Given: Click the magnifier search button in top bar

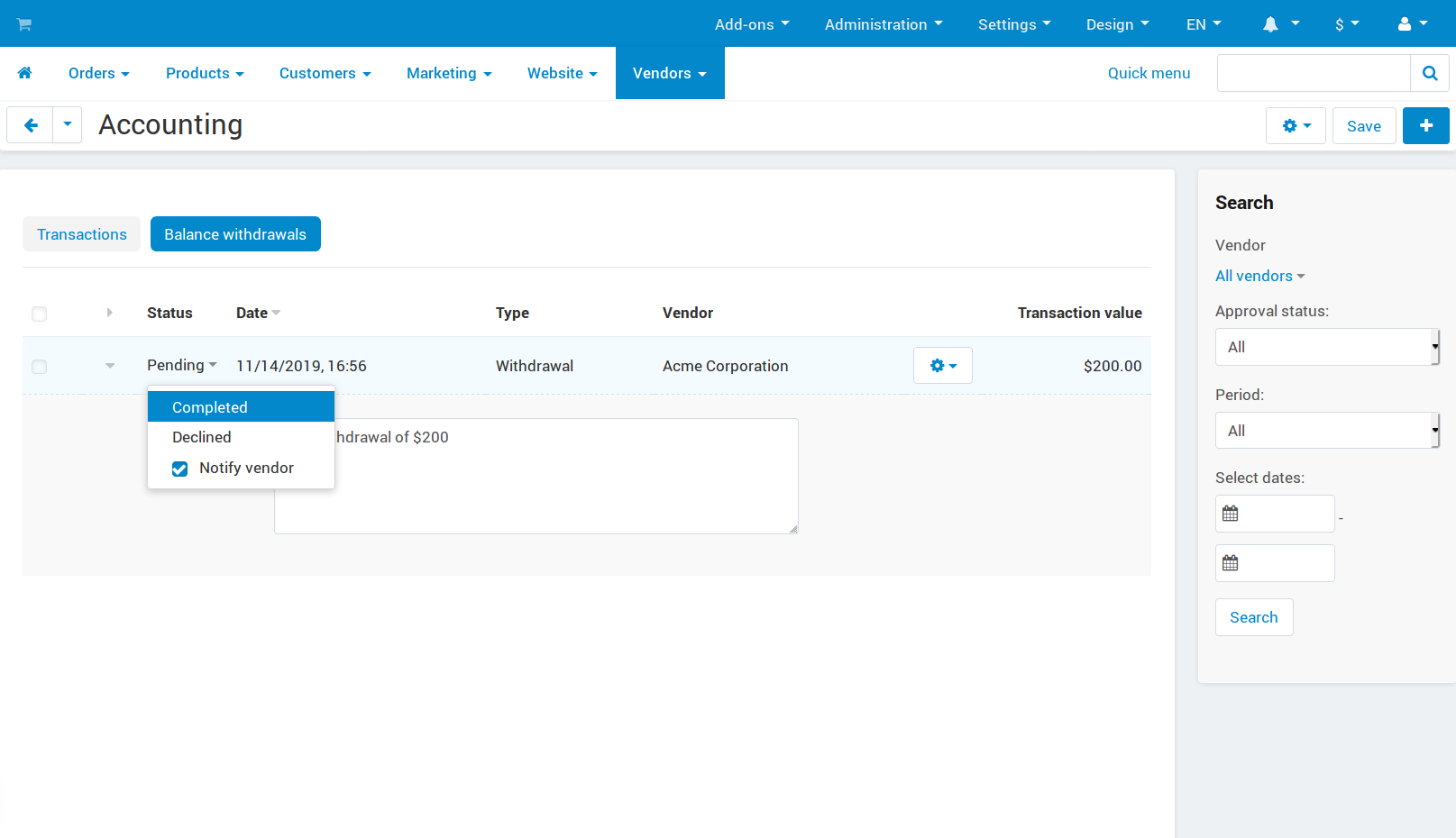Looking at the screenshot, I should click(1430, 73).
